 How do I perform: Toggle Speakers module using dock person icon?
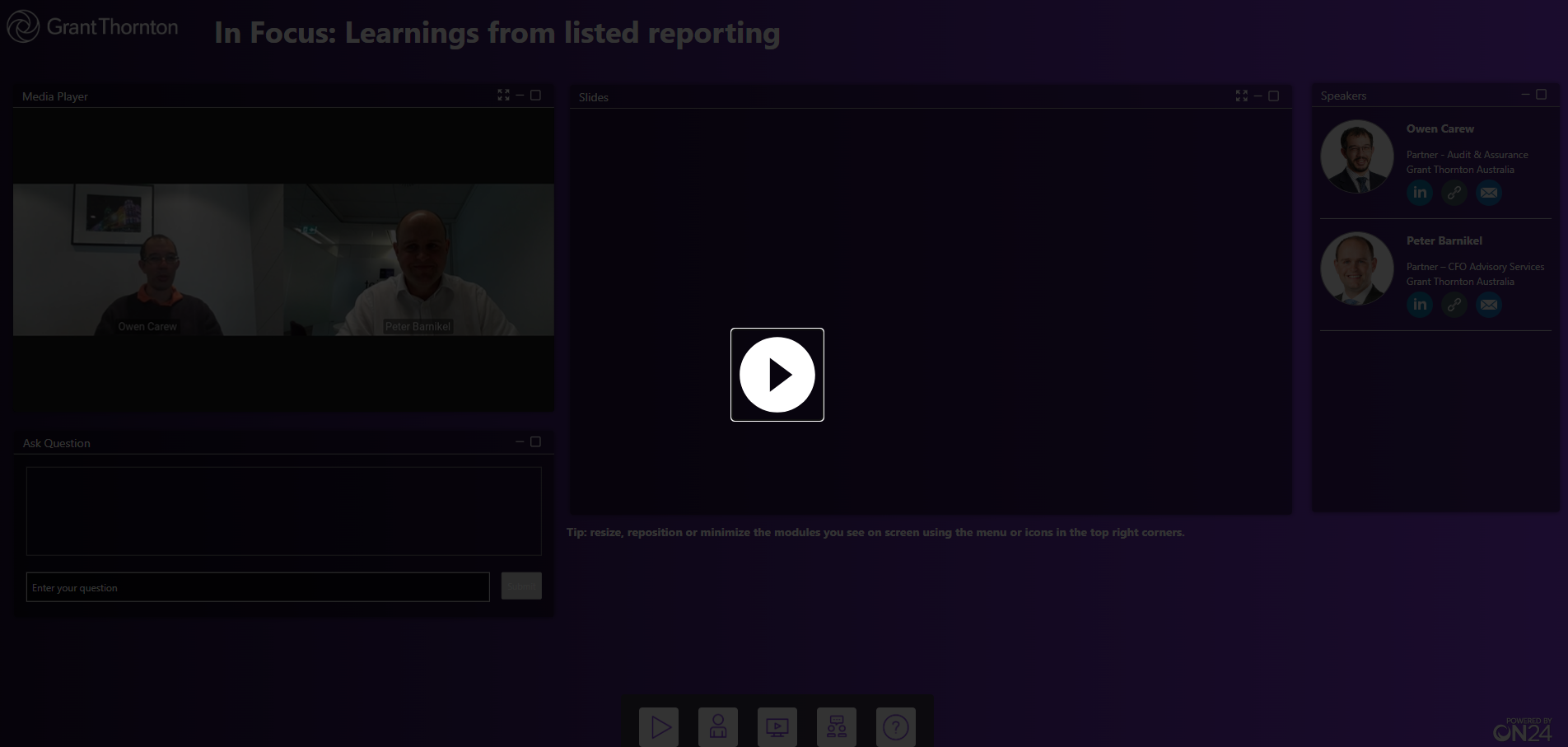point(718,726)
